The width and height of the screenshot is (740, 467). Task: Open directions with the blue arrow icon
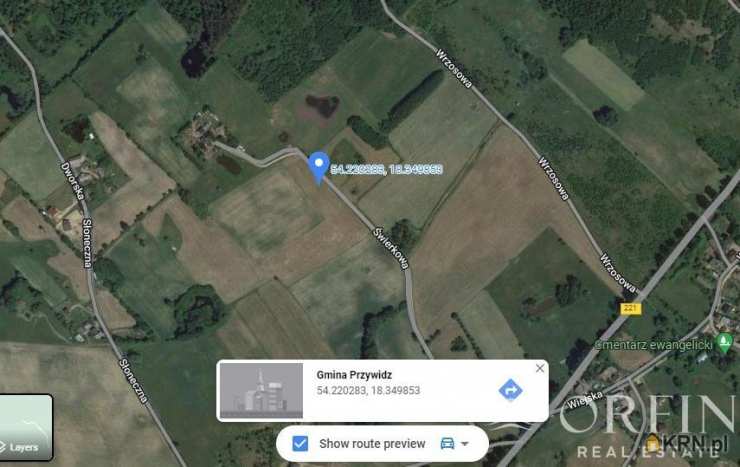(510, 390)
